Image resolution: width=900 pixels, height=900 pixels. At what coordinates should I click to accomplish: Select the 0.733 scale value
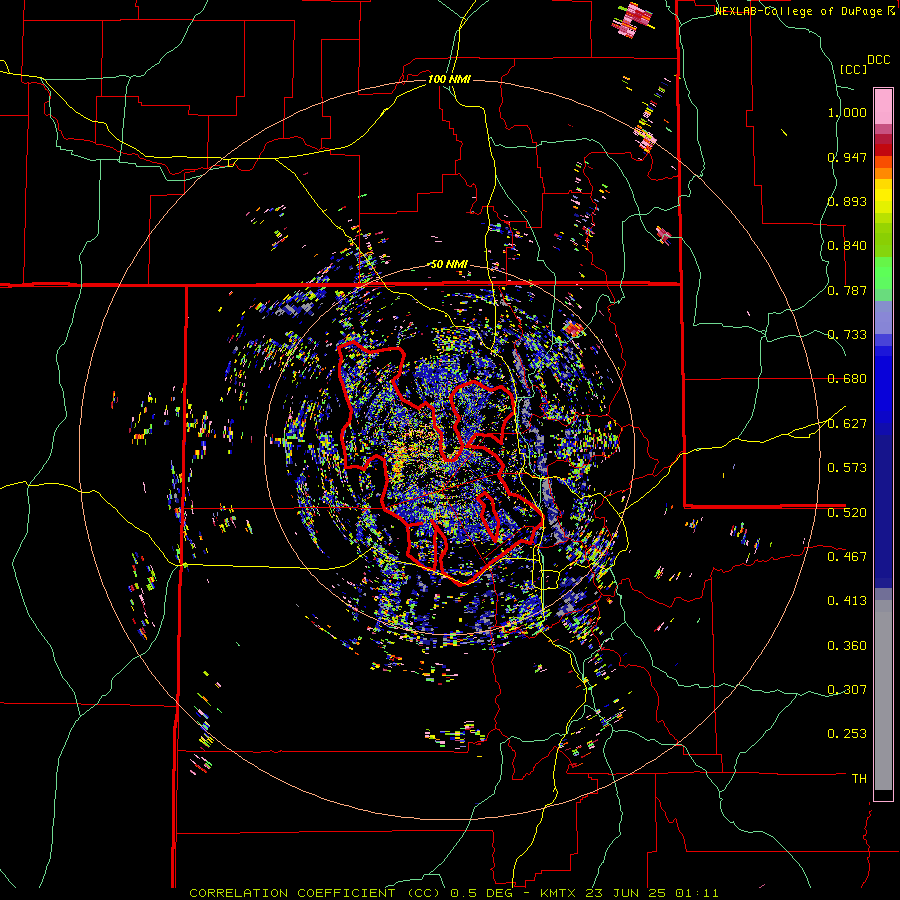point(847,335)
